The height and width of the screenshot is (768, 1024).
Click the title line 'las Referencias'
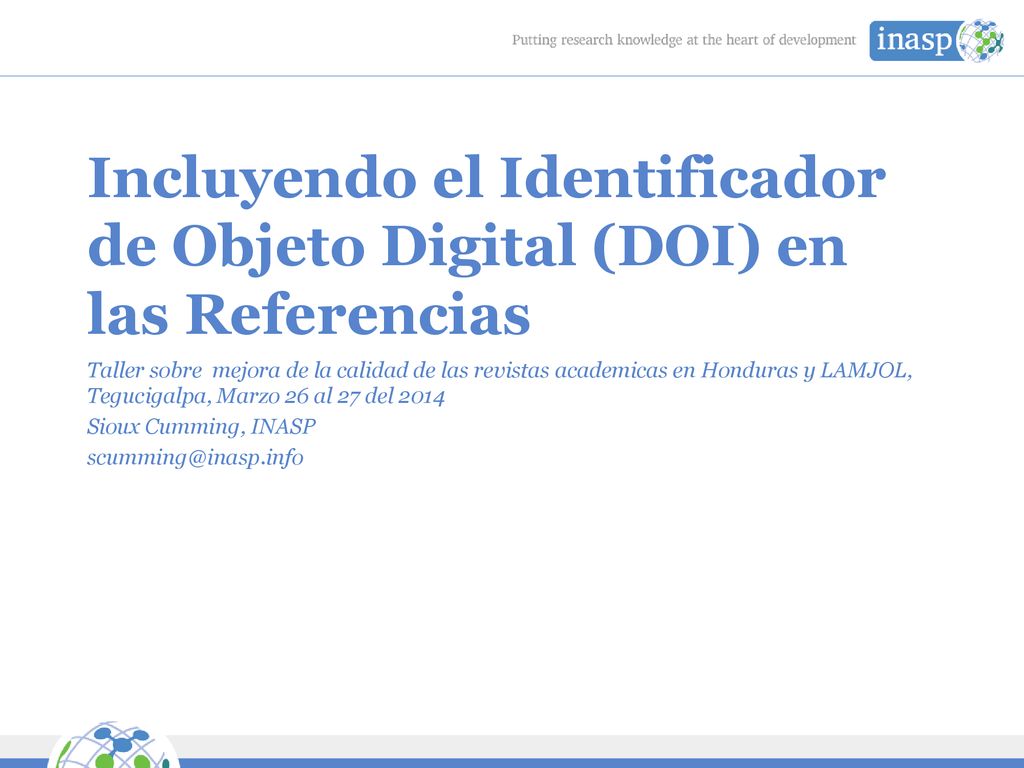pos(308,314)
